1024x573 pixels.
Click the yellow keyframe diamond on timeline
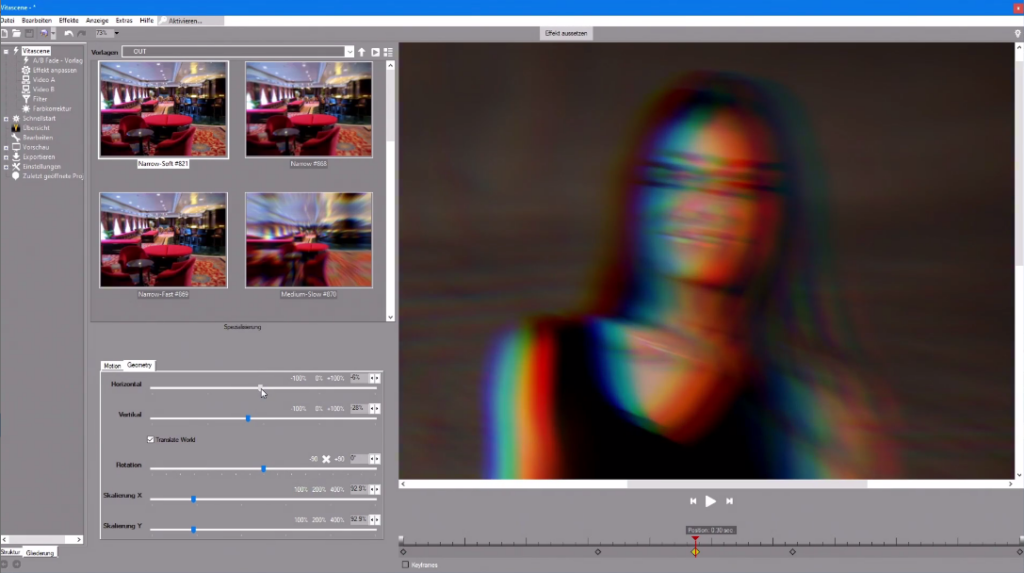coord(696,552)
